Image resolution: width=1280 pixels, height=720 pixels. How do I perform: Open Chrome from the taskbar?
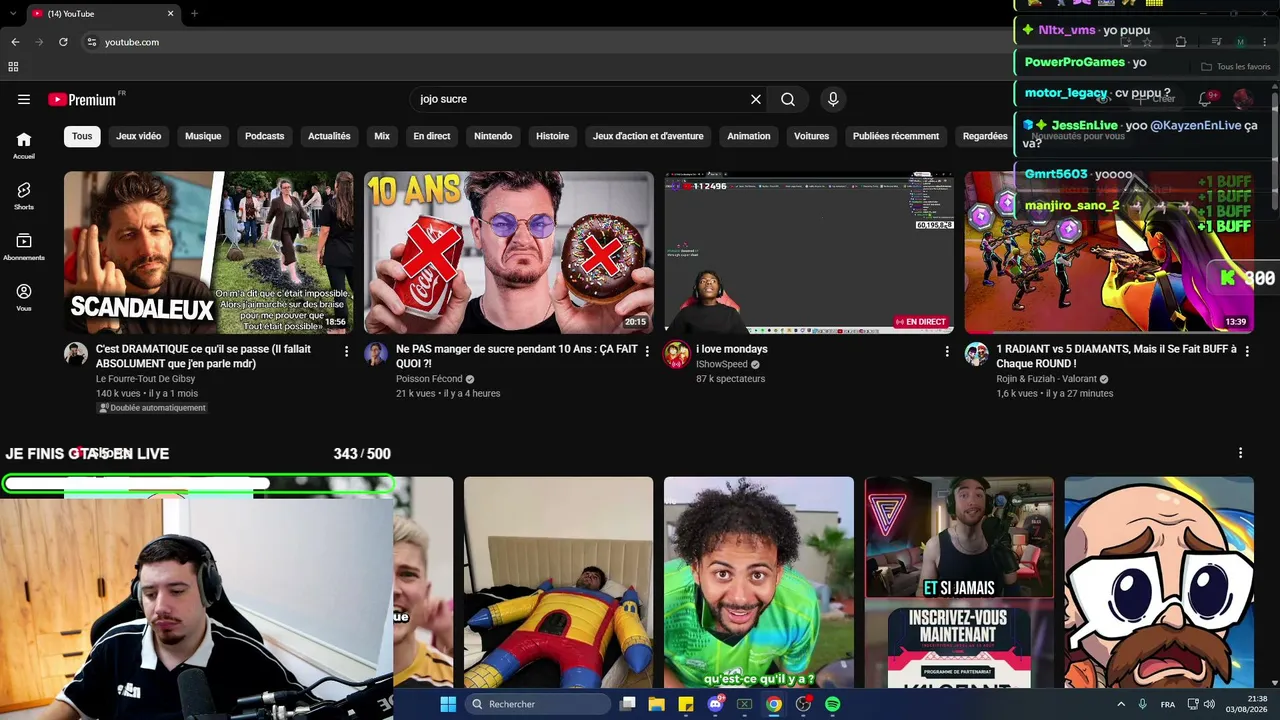pos(774,704)
